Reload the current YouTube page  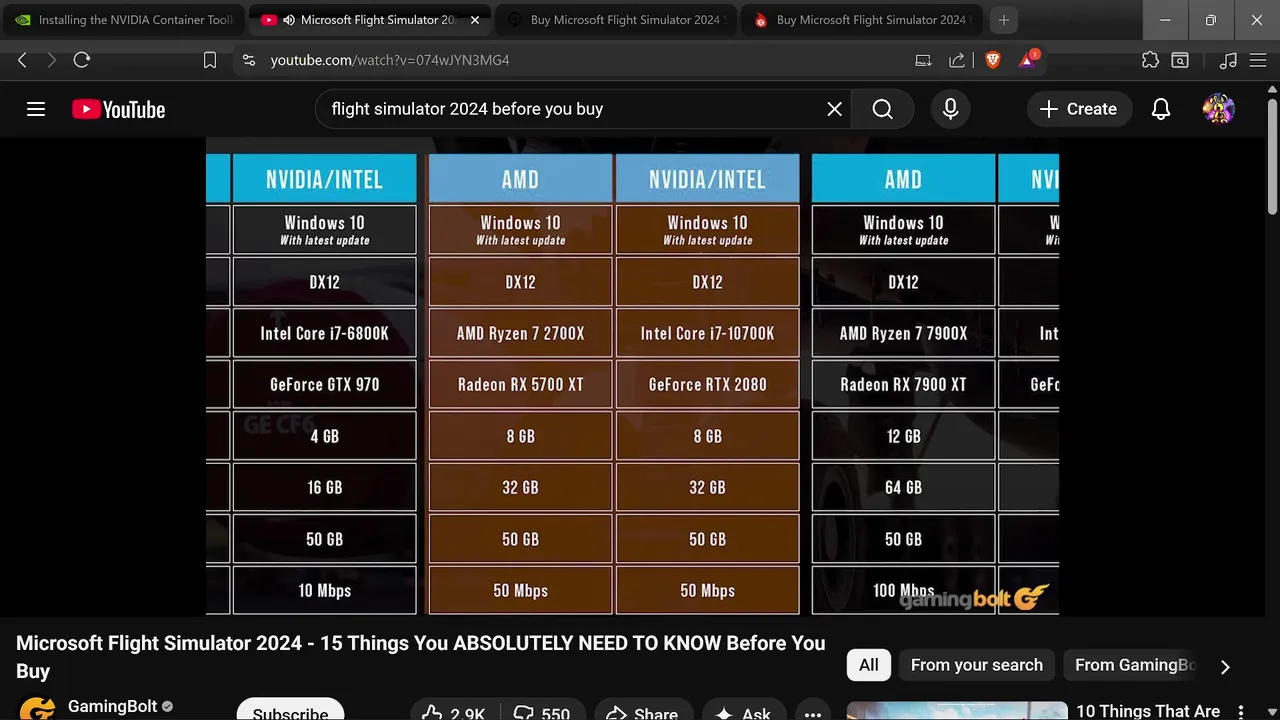[82, 60]
